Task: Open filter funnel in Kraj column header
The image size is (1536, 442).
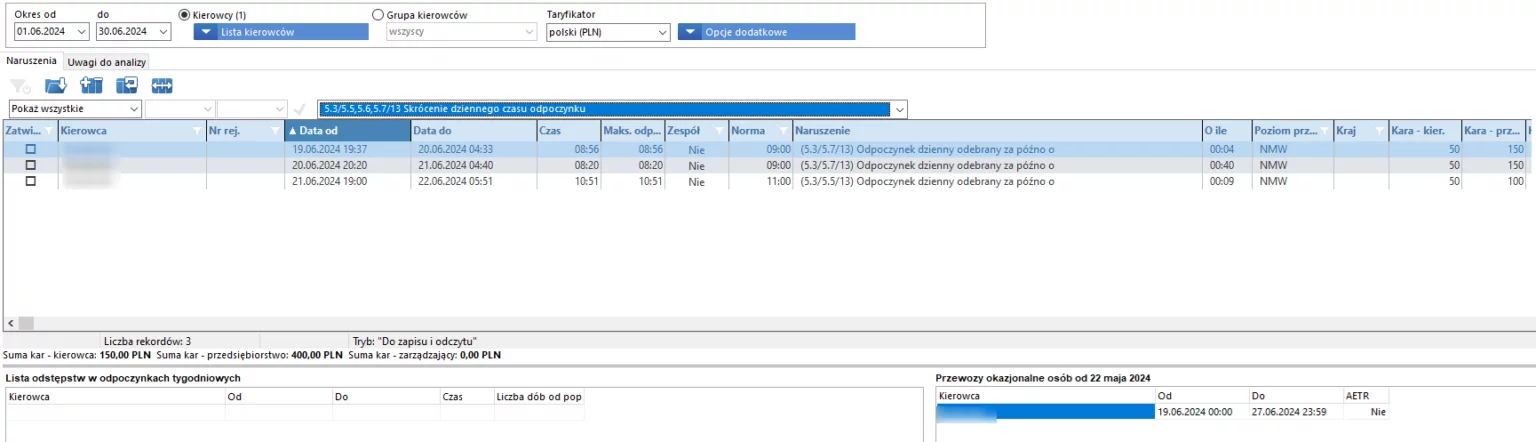Action: point(1380,131)
